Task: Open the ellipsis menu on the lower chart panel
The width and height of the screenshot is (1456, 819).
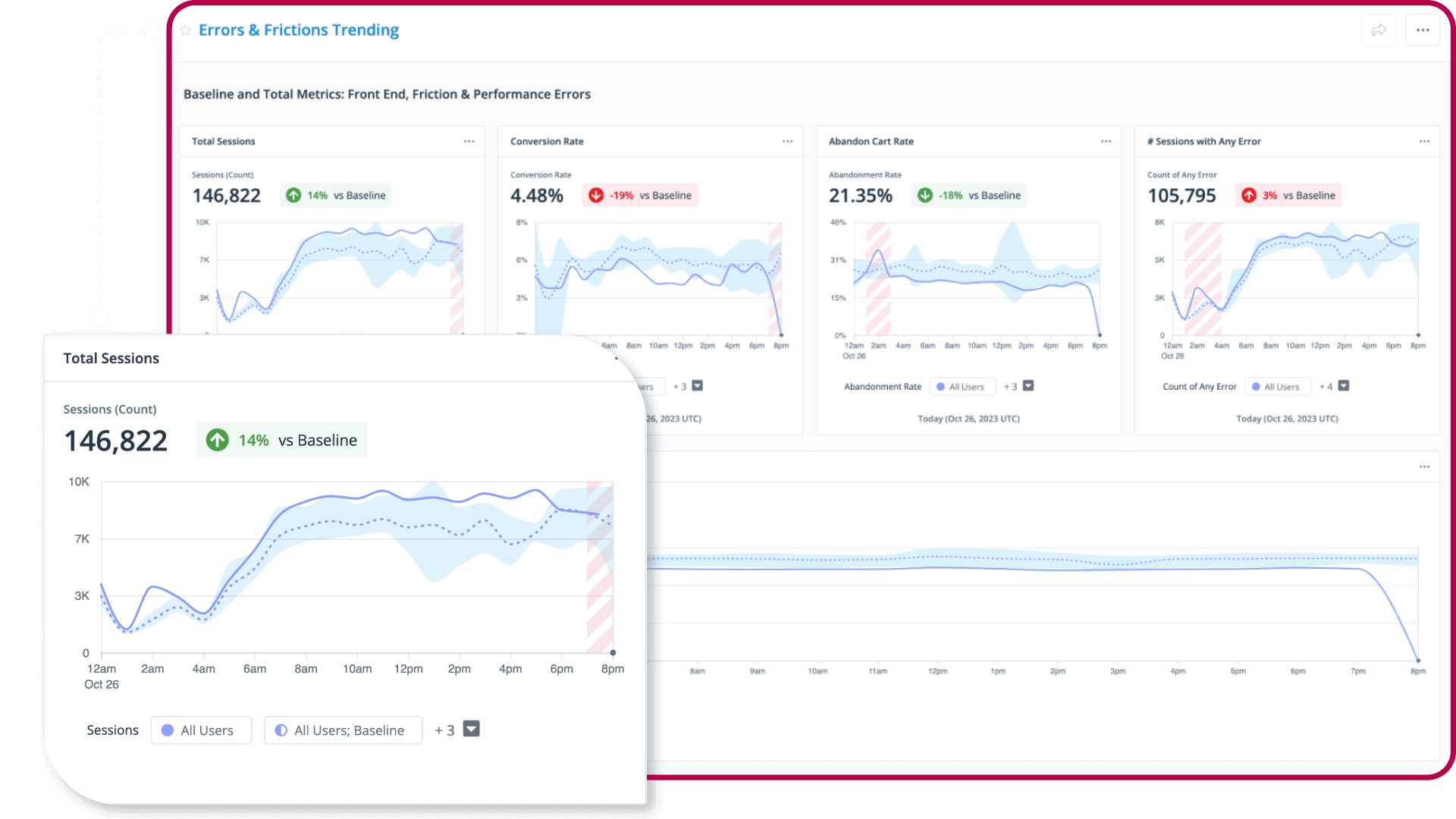Action: tap(1423, 468)
